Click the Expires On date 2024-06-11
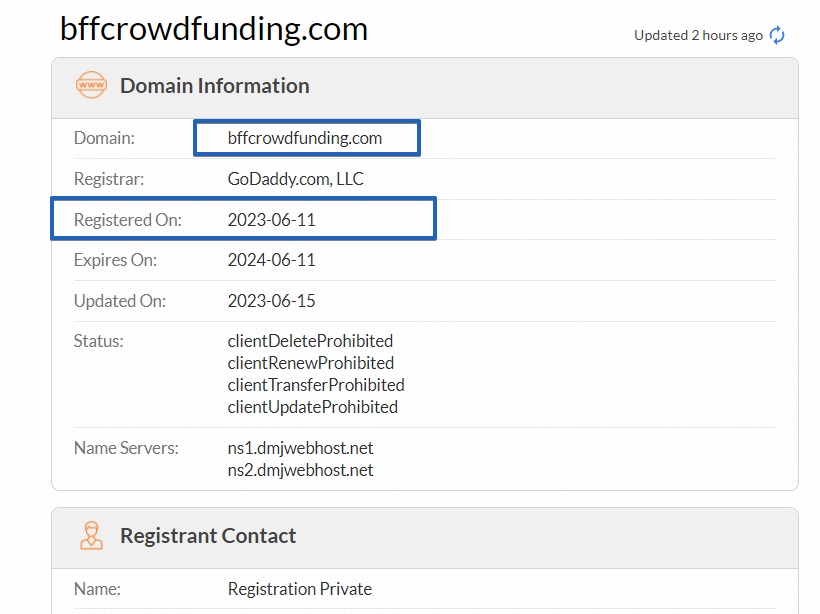Image resolution: width=820 pixels, height=614 pixels. tap(271, 260)
